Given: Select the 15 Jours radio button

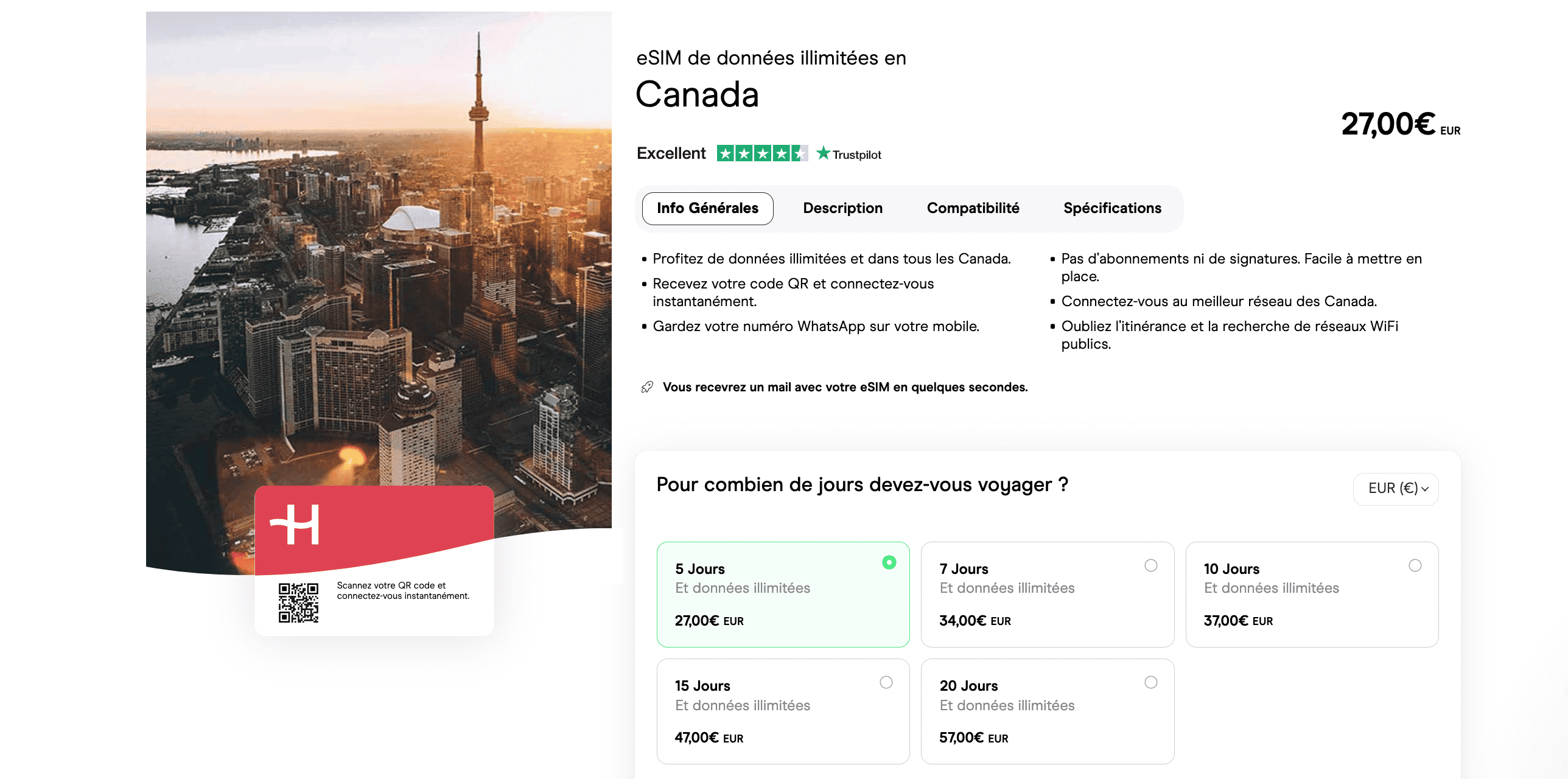Looking at the screenshot, I should click(886, 682).
